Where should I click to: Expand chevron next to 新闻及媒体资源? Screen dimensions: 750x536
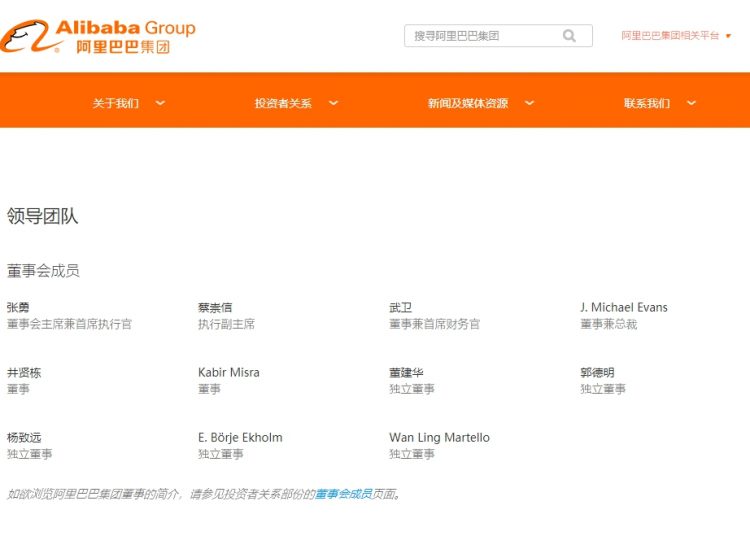click(529, 103)
